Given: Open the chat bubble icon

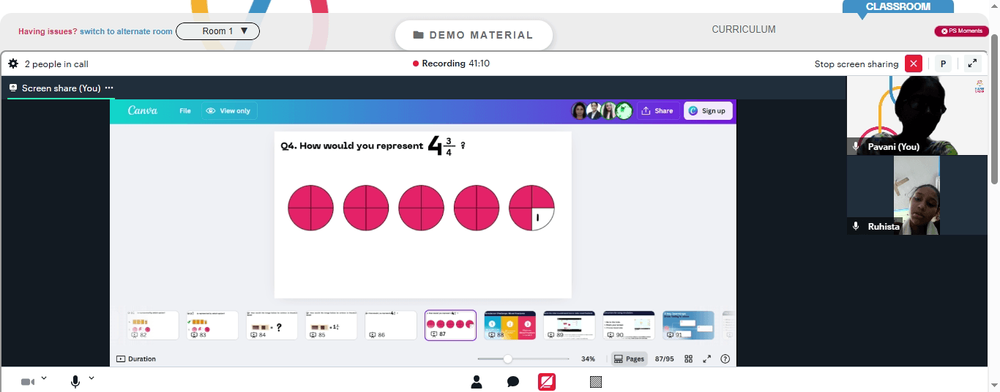Looking at the screenshot, I should tap(513, 382).
